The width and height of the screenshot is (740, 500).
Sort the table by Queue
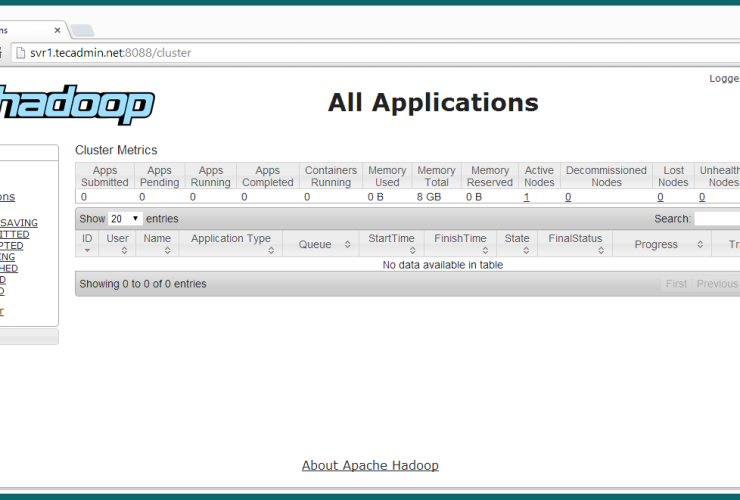(320, 244)
